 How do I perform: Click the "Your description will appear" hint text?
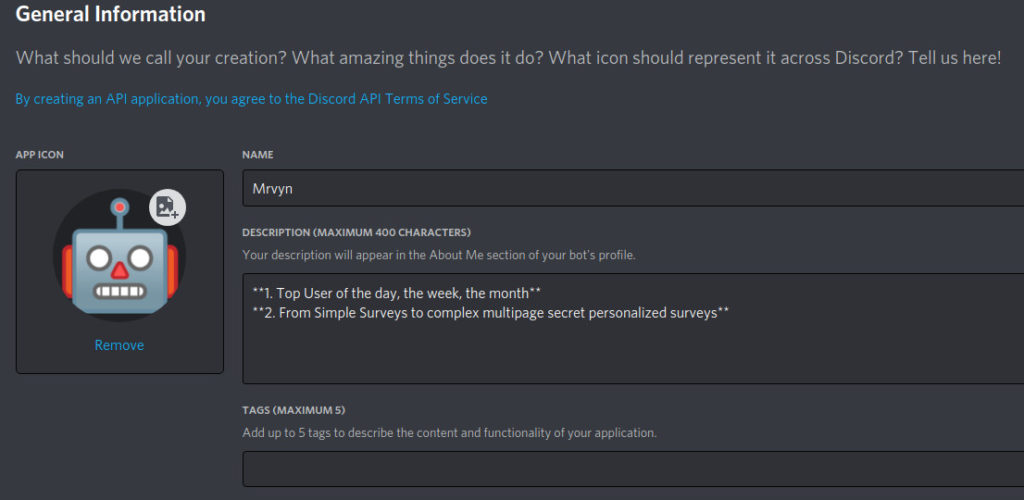(x=438, y=255)
